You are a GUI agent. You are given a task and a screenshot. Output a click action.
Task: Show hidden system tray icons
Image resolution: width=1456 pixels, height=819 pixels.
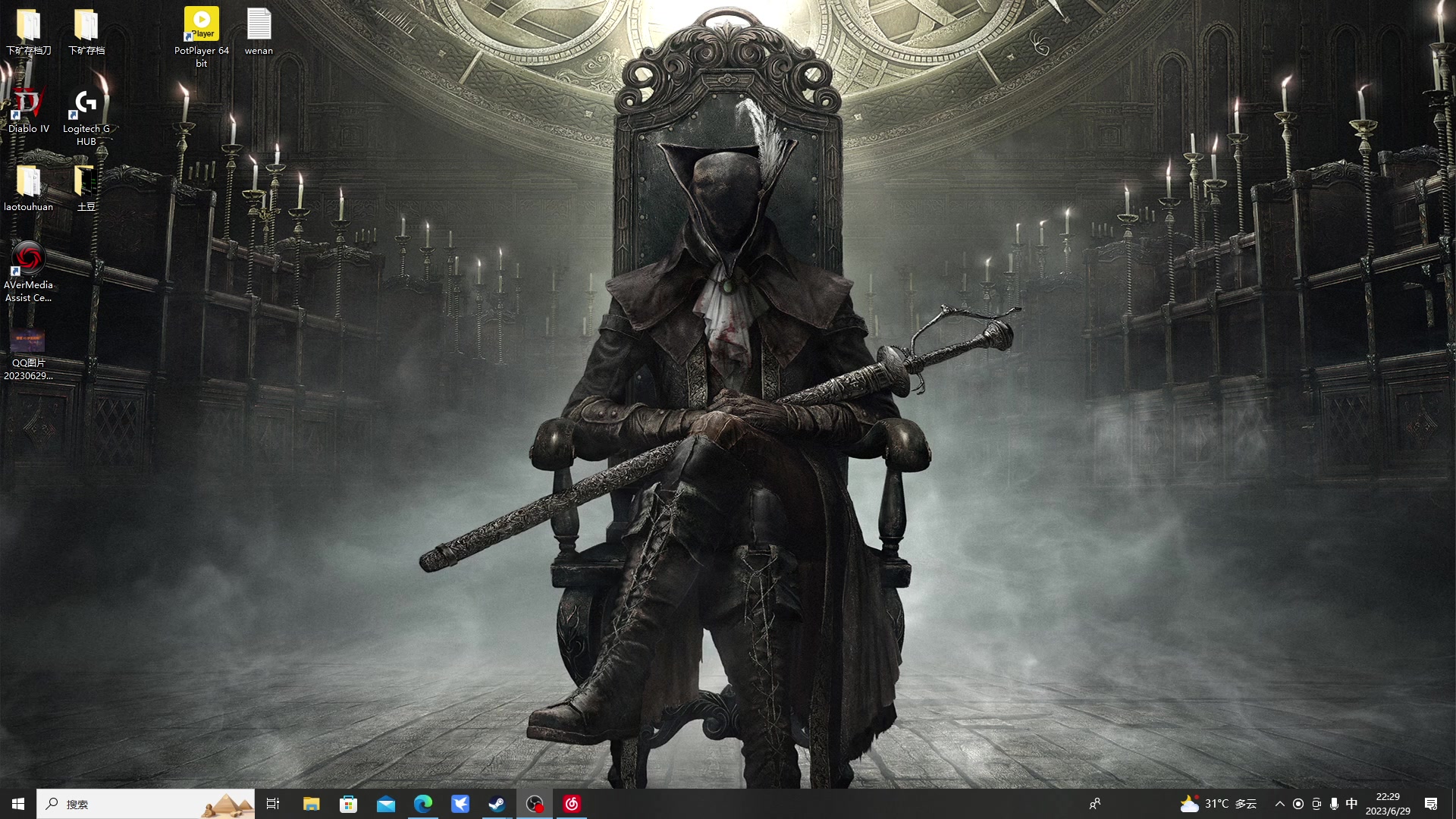pyautogui.click(x=1280, y=804)
